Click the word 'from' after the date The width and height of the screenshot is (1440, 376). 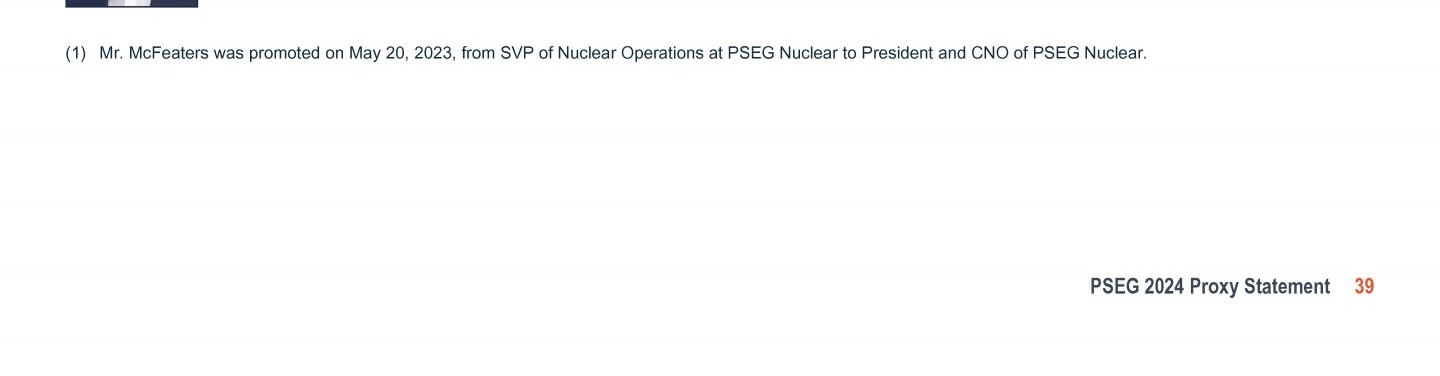(x=478, y=53)
